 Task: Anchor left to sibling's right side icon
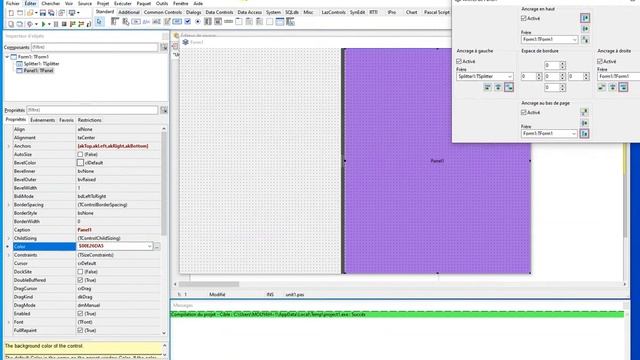coord(509,87)
